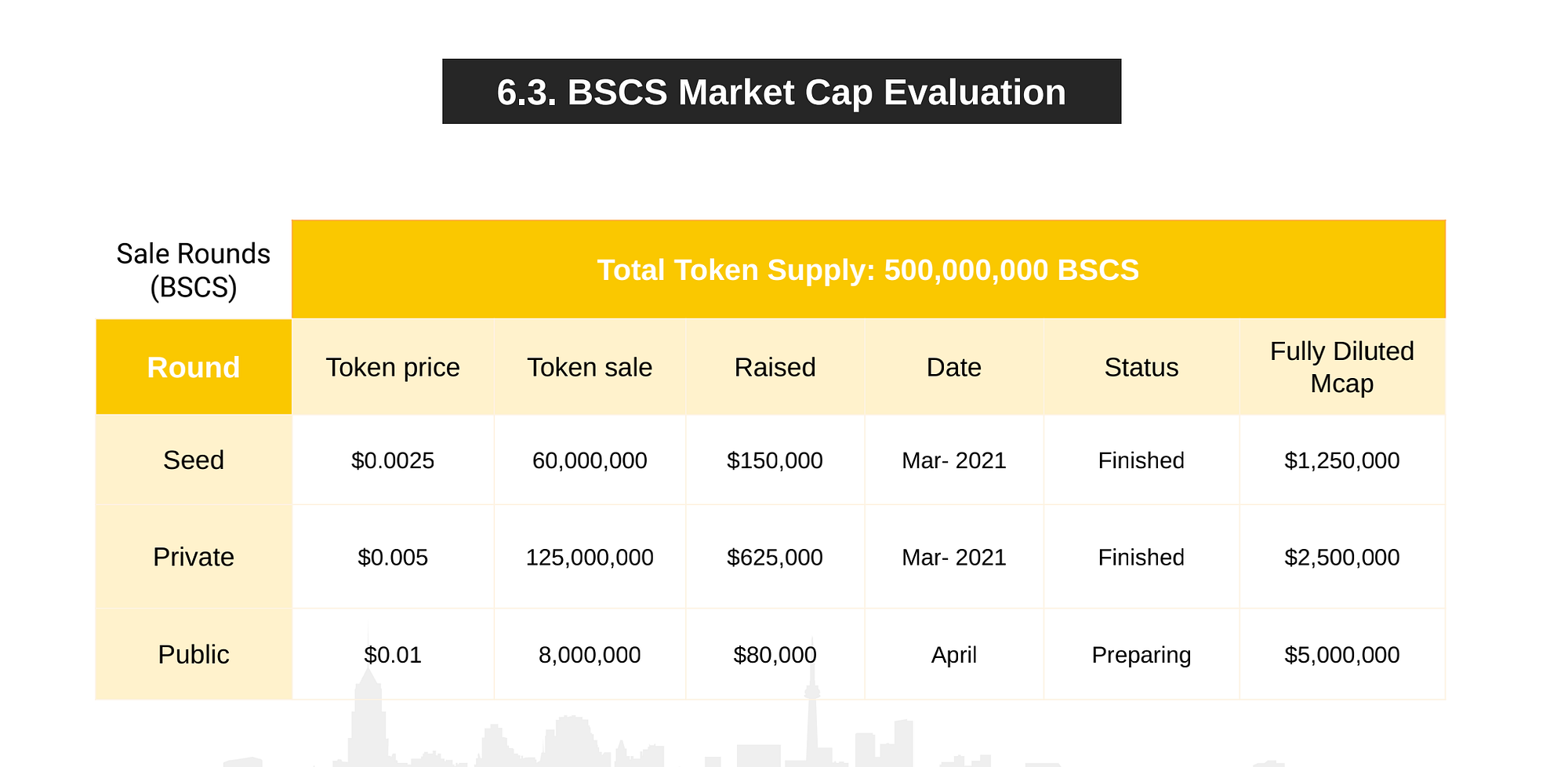Select the $80,000 raised cell
The width and height of the screenshot is (1568, 767).
point(775,654)
